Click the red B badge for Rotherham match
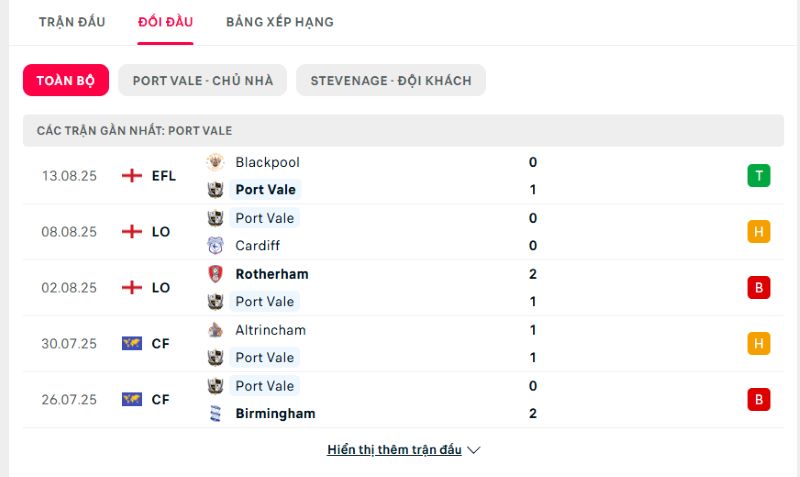This screenshot has width=800, height=477. 759,287
